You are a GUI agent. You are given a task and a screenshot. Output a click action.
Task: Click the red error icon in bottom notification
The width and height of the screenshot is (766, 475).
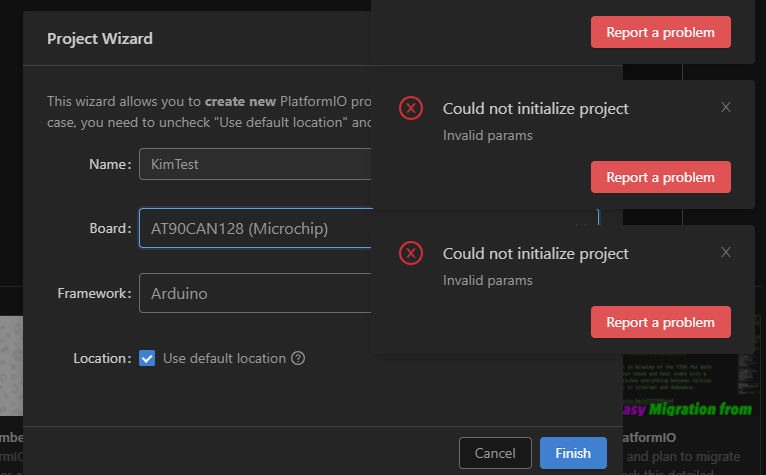(411, 254)
